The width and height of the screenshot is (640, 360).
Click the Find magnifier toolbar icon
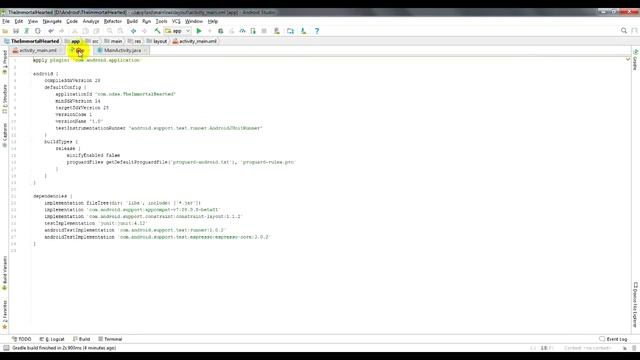click(109, 31)
